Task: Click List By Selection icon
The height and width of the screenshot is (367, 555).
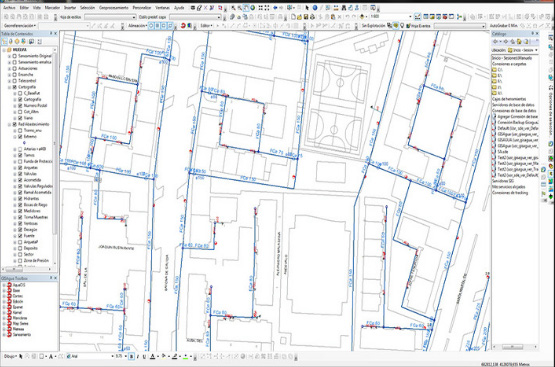Action: pos(23,41)
